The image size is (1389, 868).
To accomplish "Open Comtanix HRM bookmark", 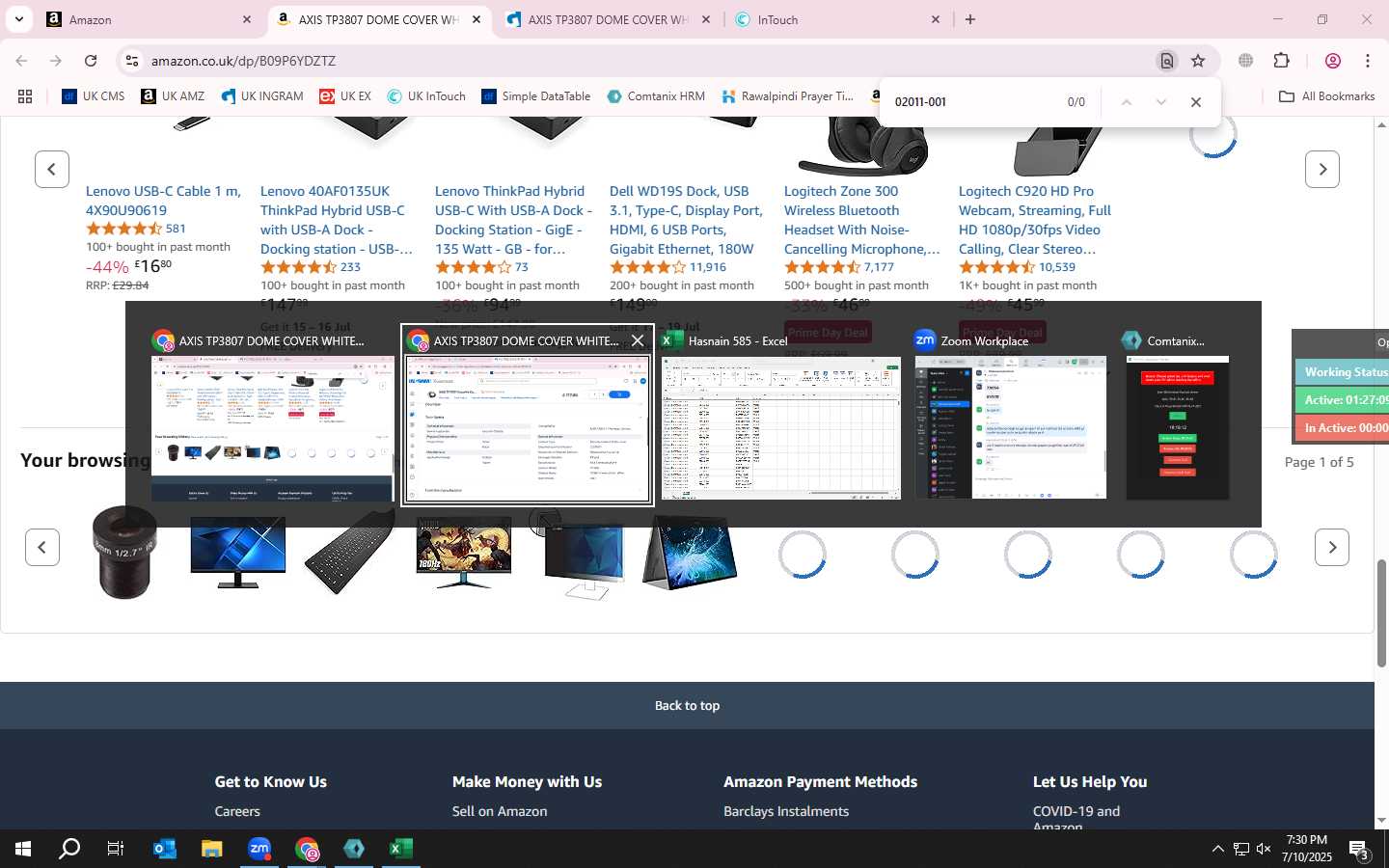I will point(656,96).
